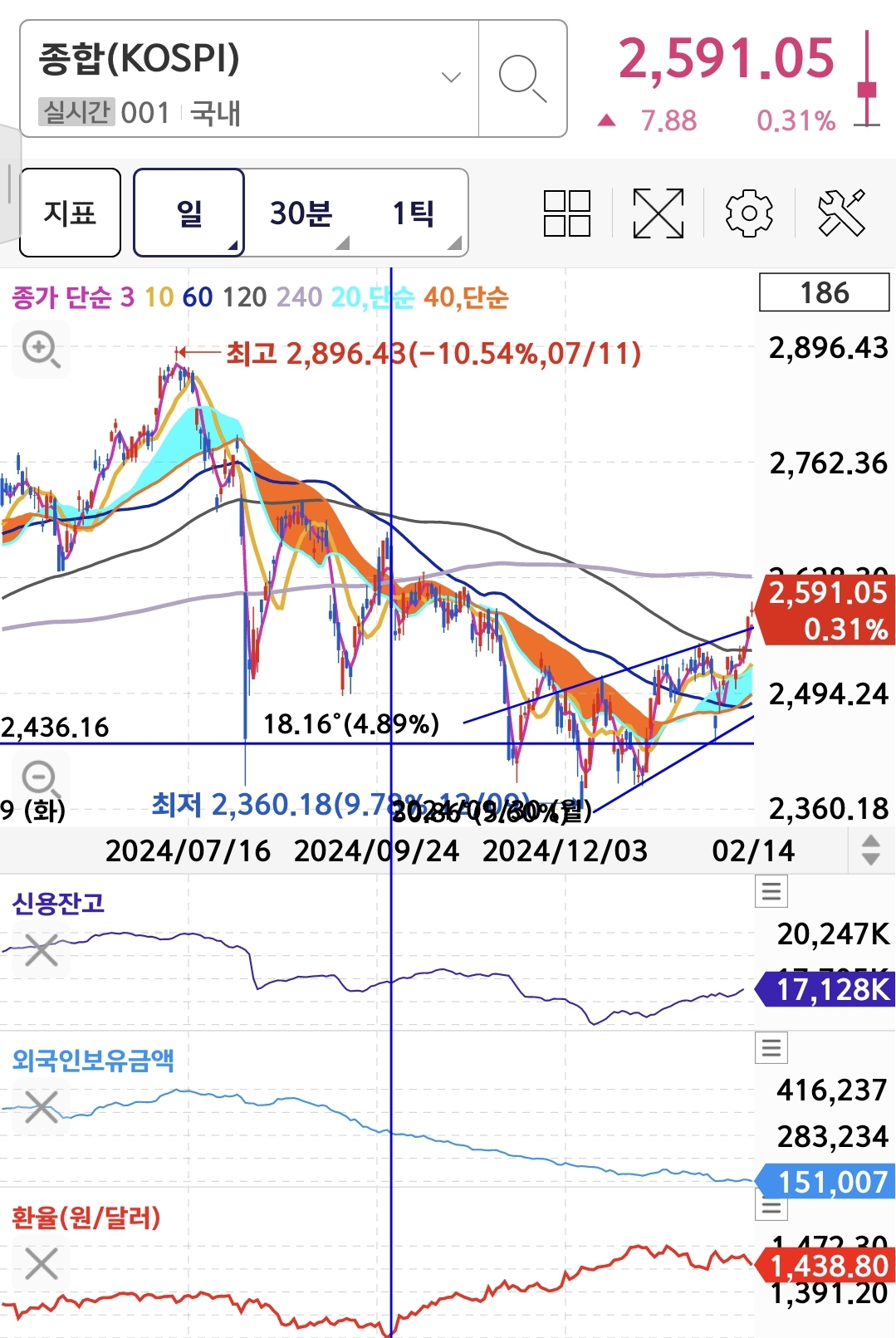Select the 120-day moving average label

point(245,297)
